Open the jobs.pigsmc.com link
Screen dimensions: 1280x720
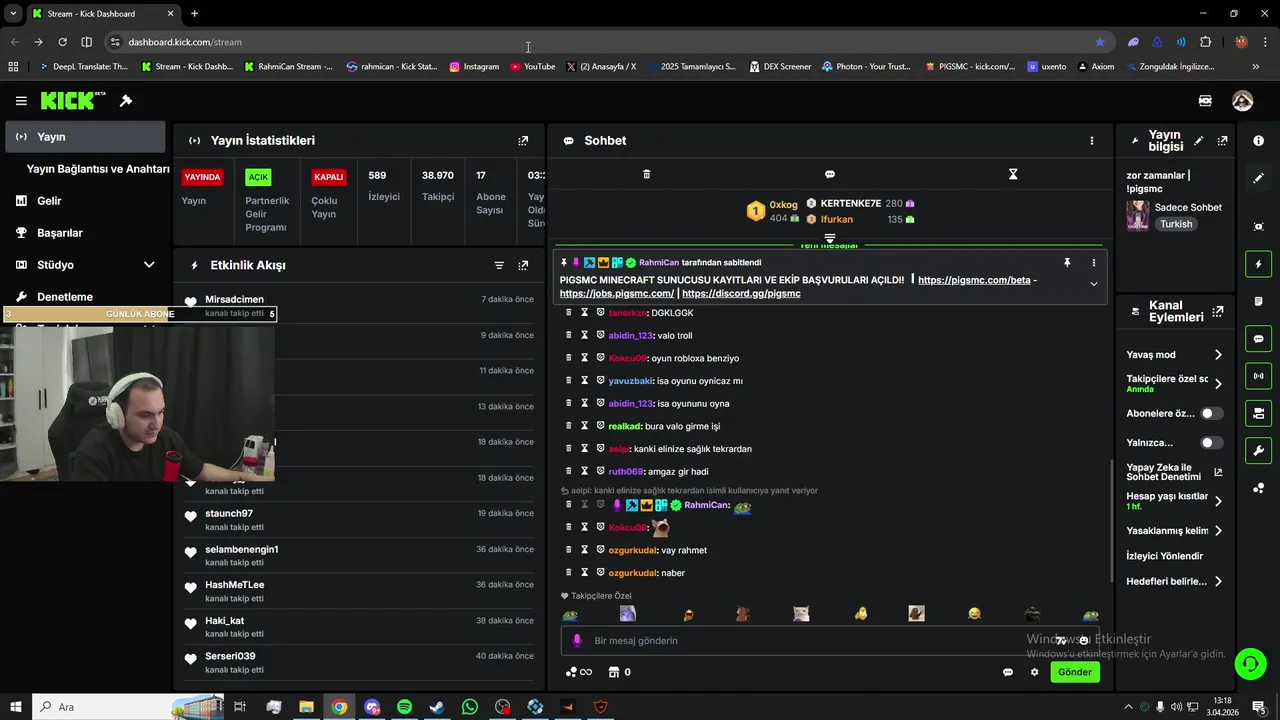point(617,294)
